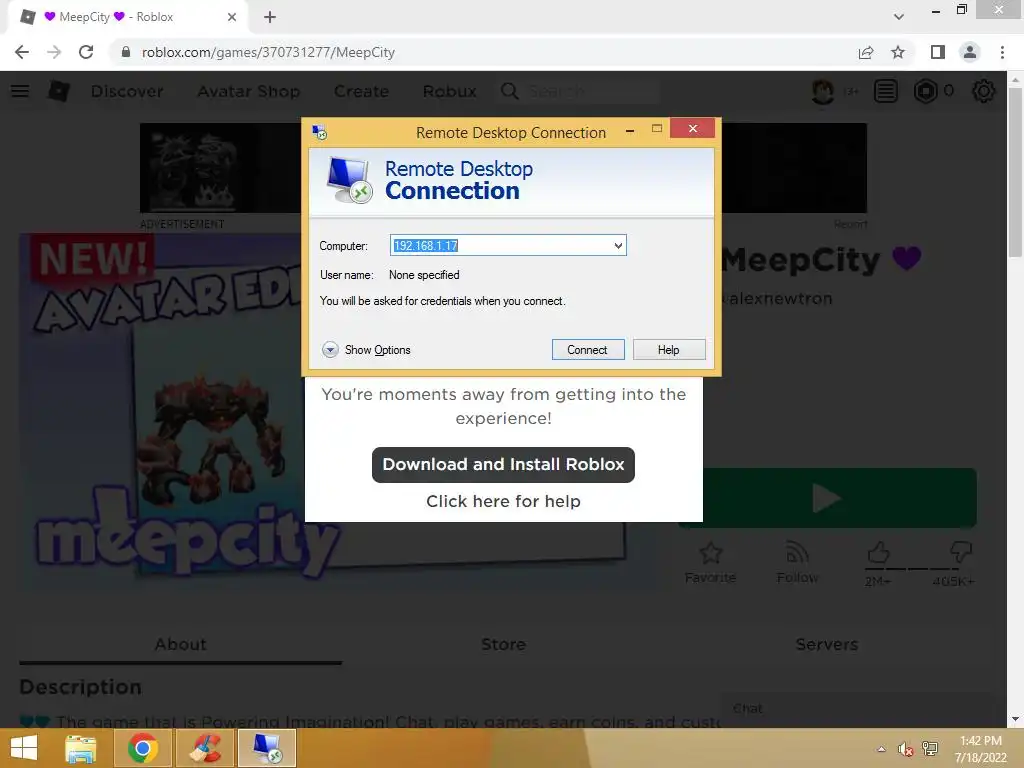The image size is (1024, 768).
Task: Click the Computer field containing 192.168.1.17
Action: [507, 246]
